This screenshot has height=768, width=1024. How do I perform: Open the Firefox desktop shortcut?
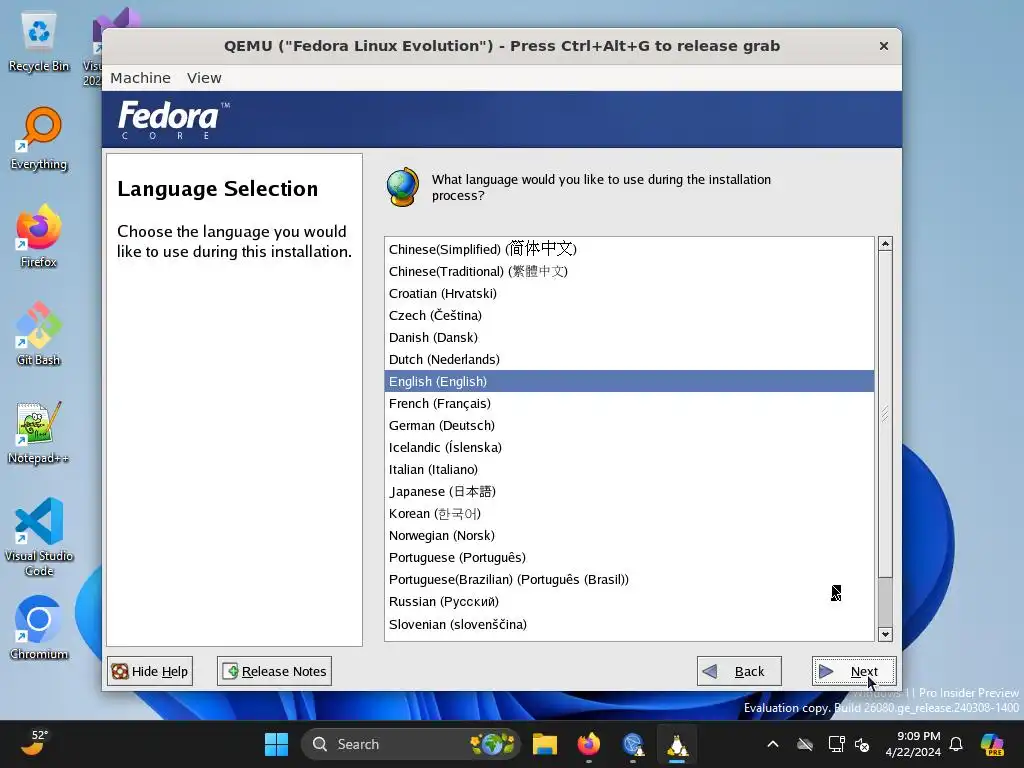[39, 236]
